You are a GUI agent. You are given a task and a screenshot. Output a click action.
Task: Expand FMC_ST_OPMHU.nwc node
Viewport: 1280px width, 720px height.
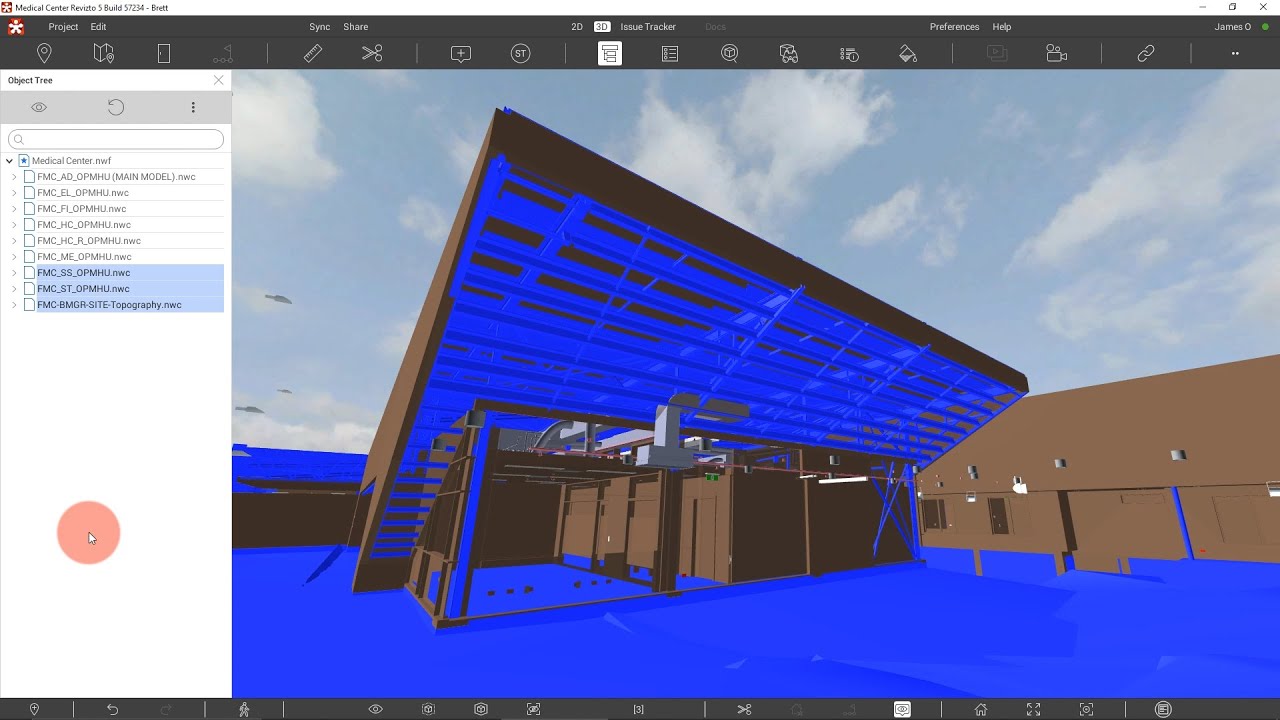tap(14, 289)
